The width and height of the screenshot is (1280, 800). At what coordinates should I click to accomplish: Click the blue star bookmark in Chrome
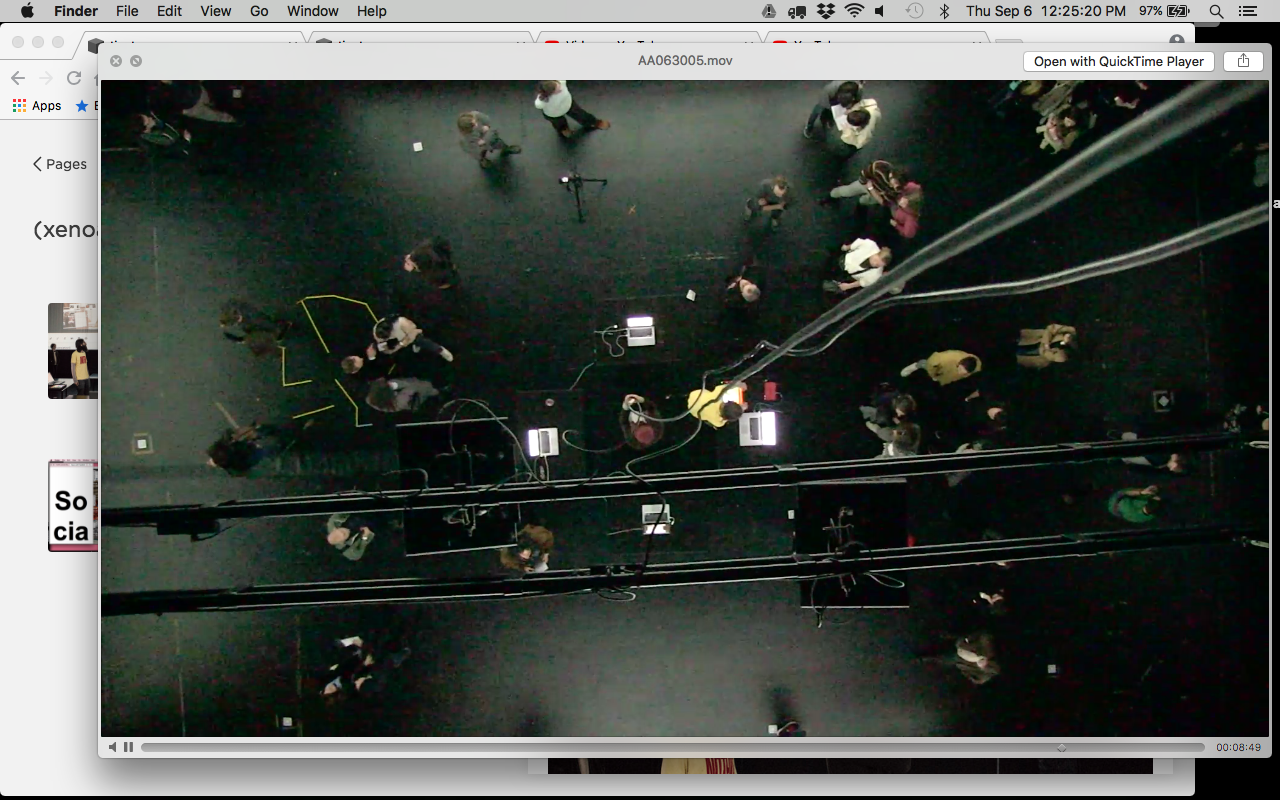(82, 106)
